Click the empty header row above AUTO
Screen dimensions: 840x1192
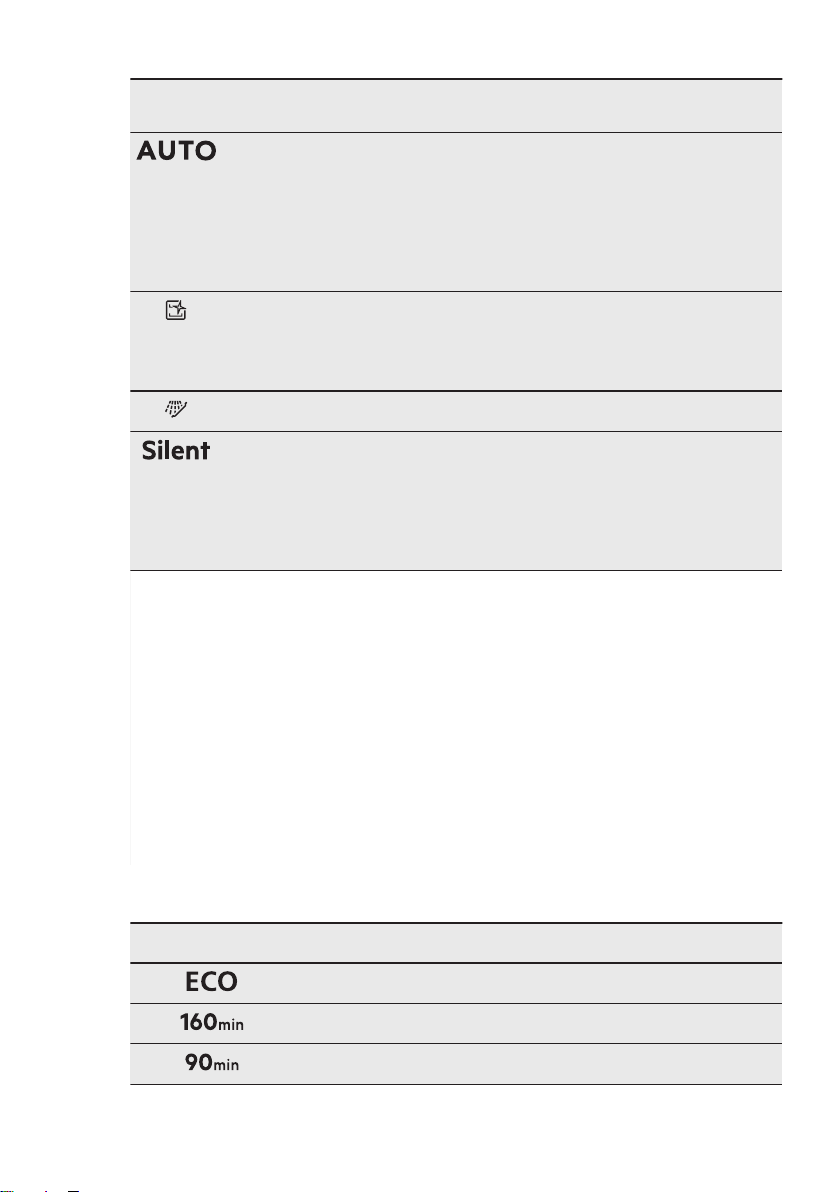click(x=455, y=106)
